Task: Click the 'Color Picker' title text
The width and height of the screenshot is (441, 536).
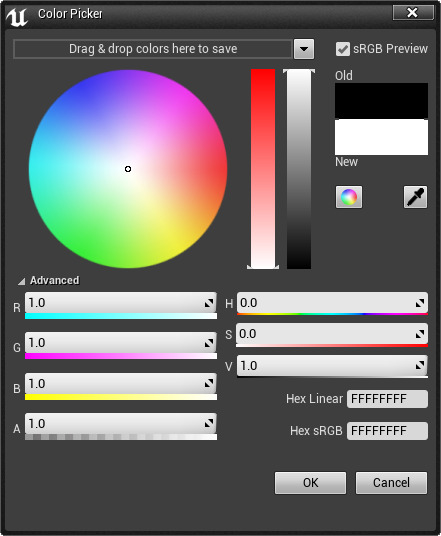Action: (70, 14)
